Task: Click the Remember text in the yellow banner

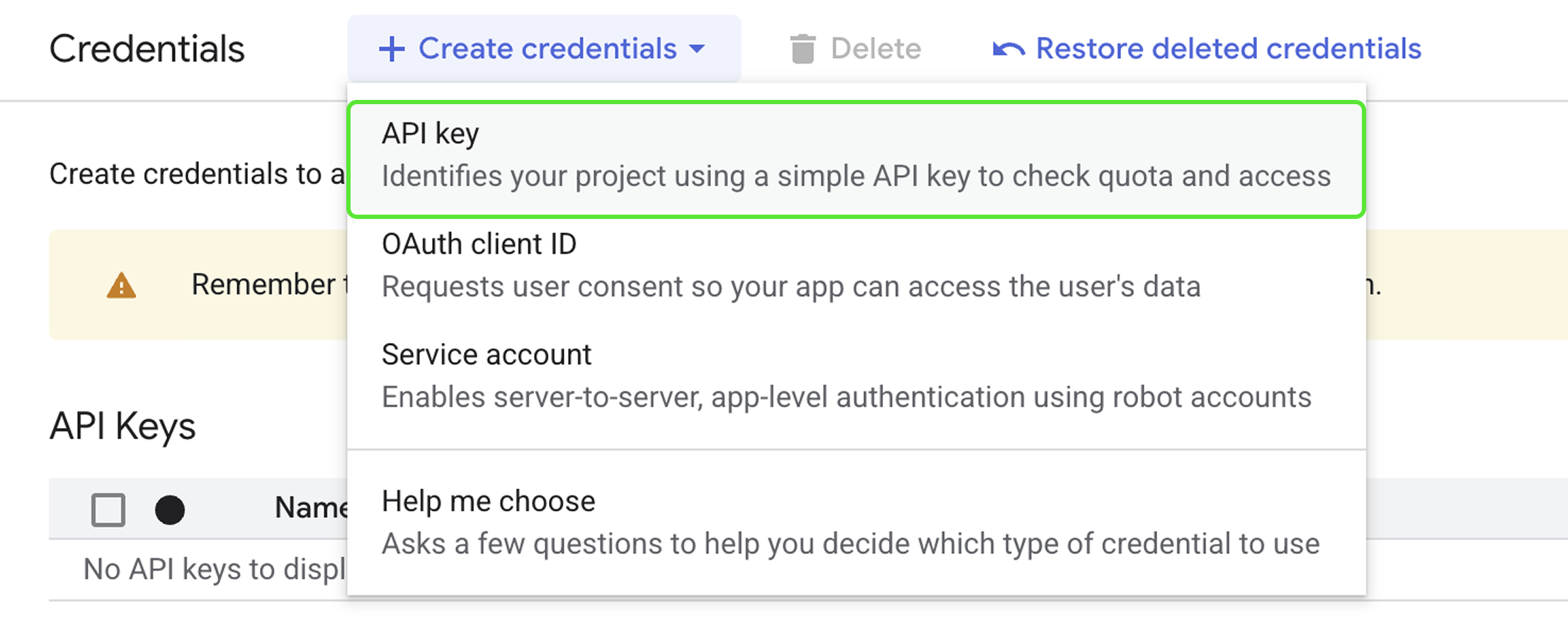Action: coord(263,285)
